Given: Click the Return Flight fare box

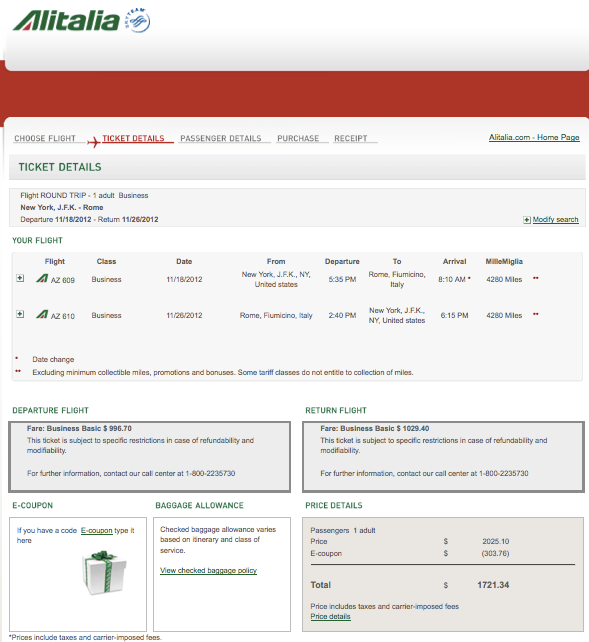Looking at the screenshot, I should 443,457.
